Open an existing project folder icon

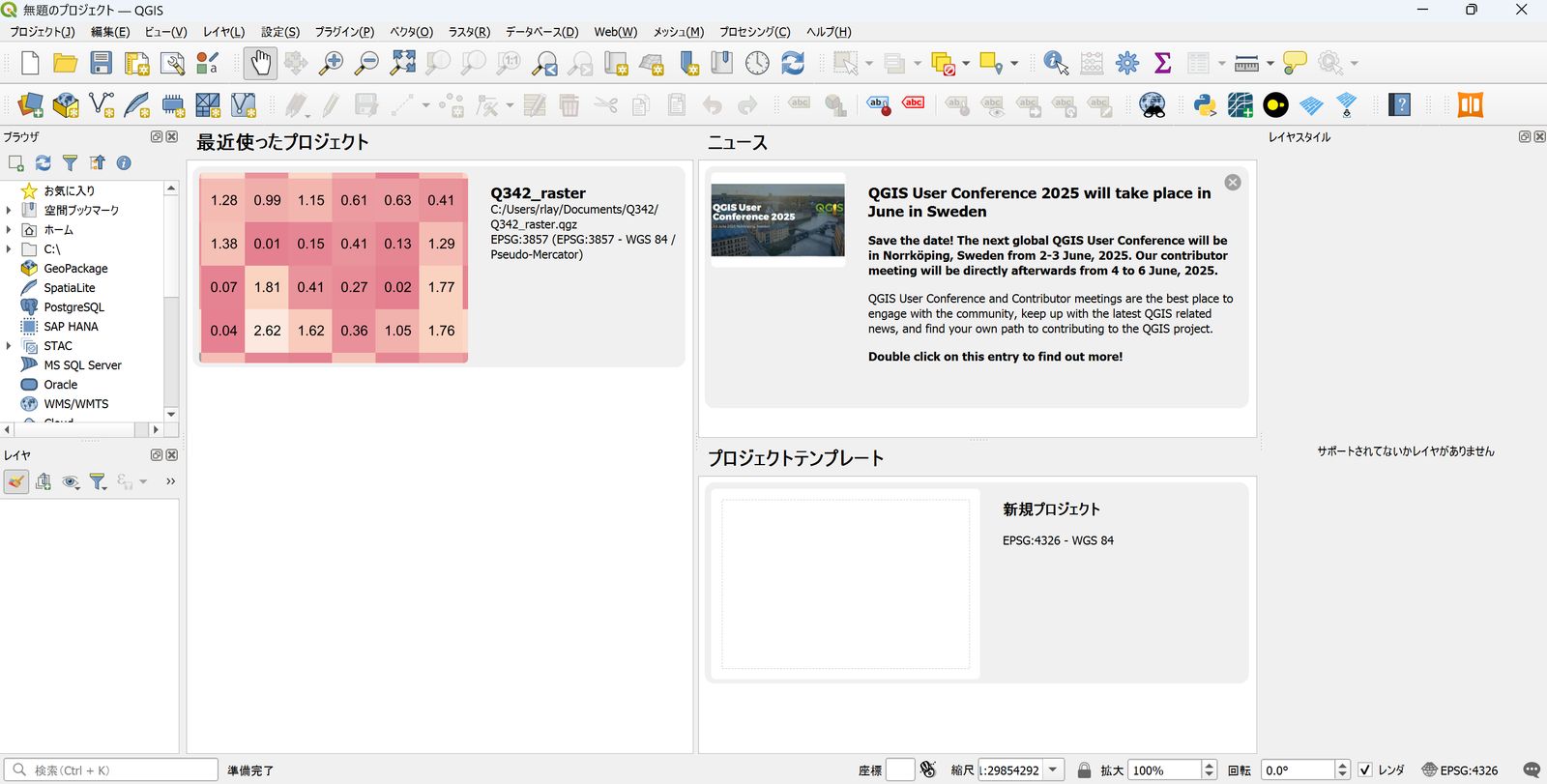click(65, 64)
